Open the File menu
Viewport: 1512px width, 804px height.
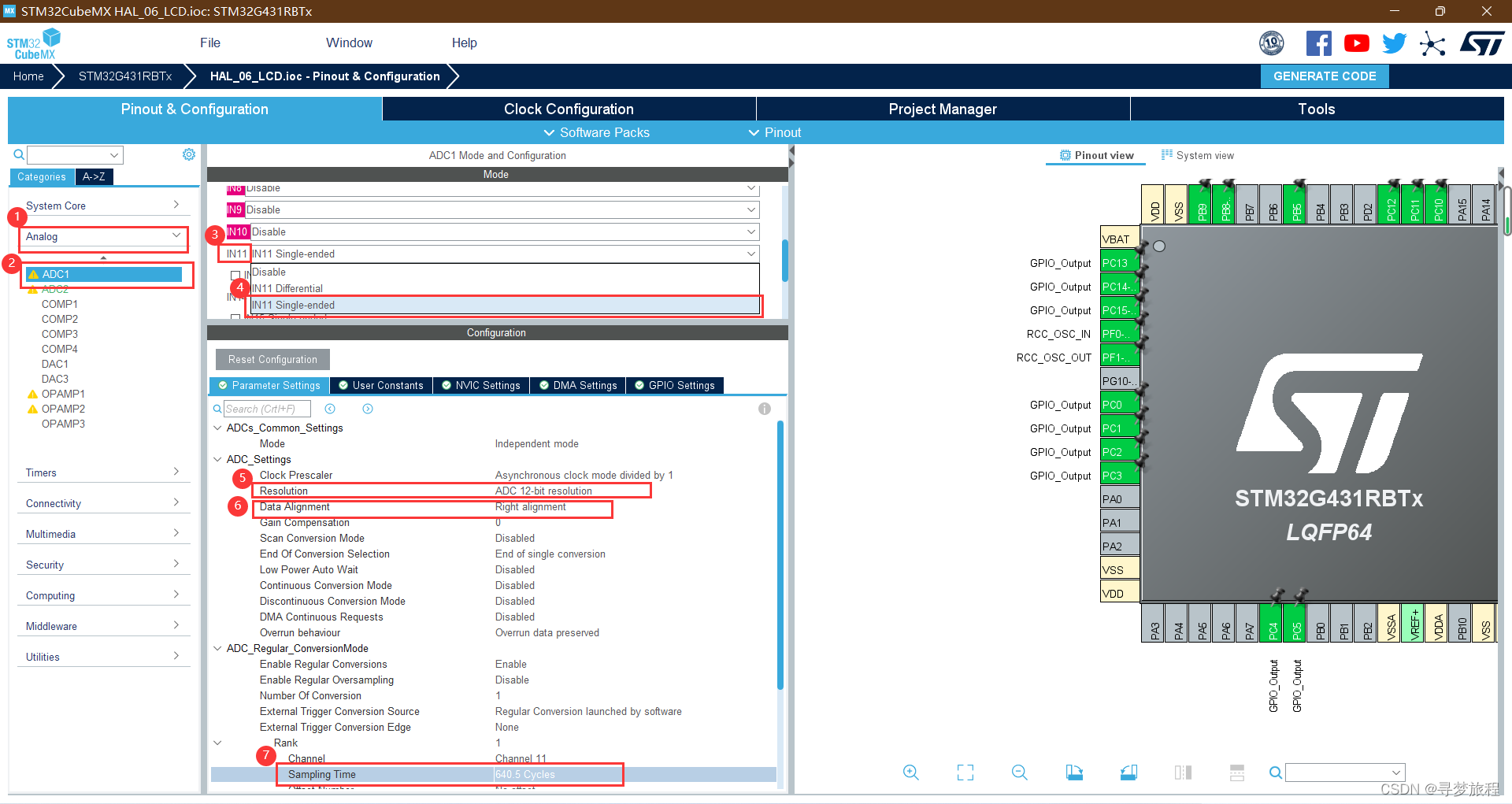[210, 43]
